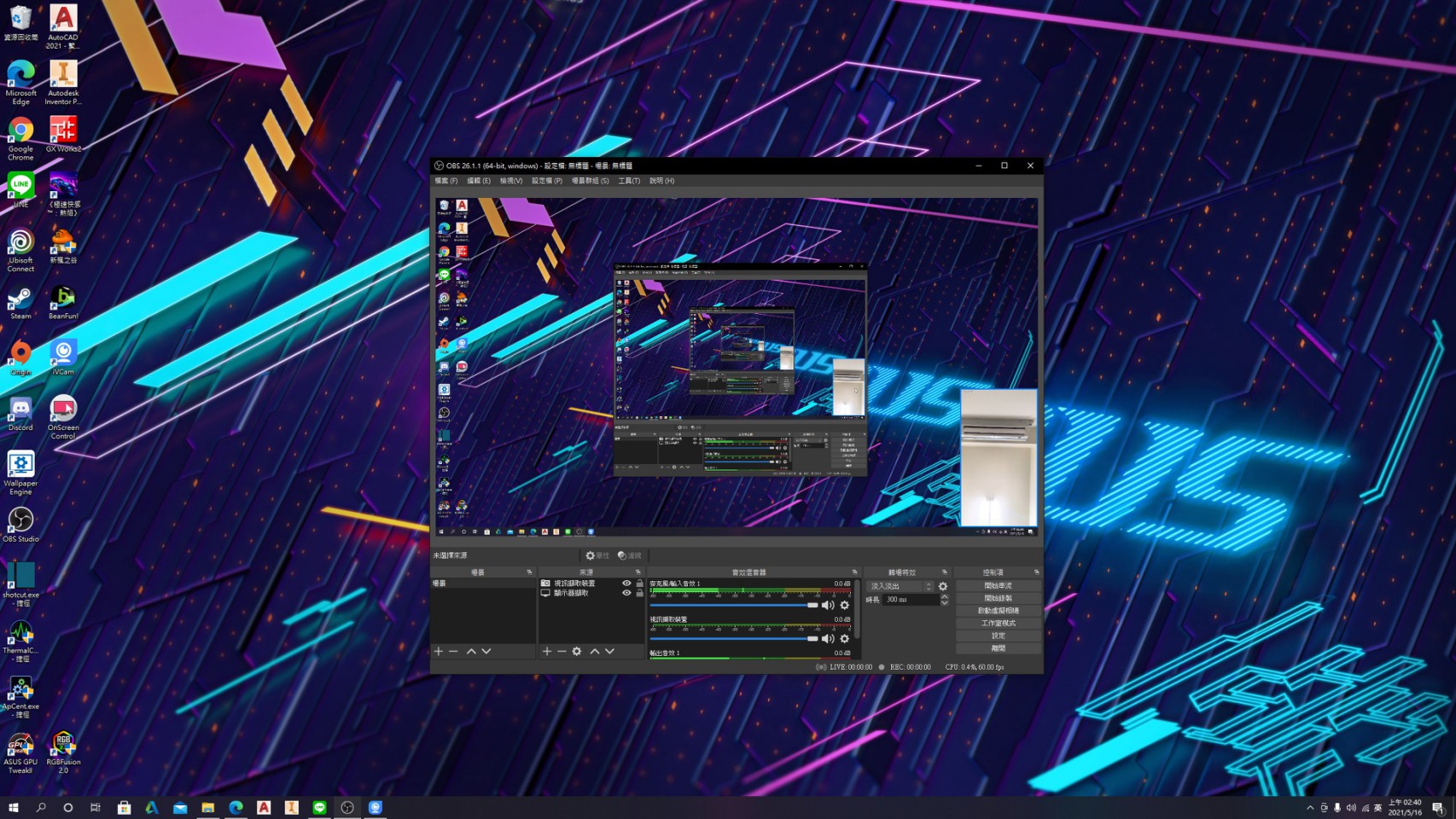The image size is (1456, 819).
Task: Move source down with arrow icon
Action: point(609,651)
